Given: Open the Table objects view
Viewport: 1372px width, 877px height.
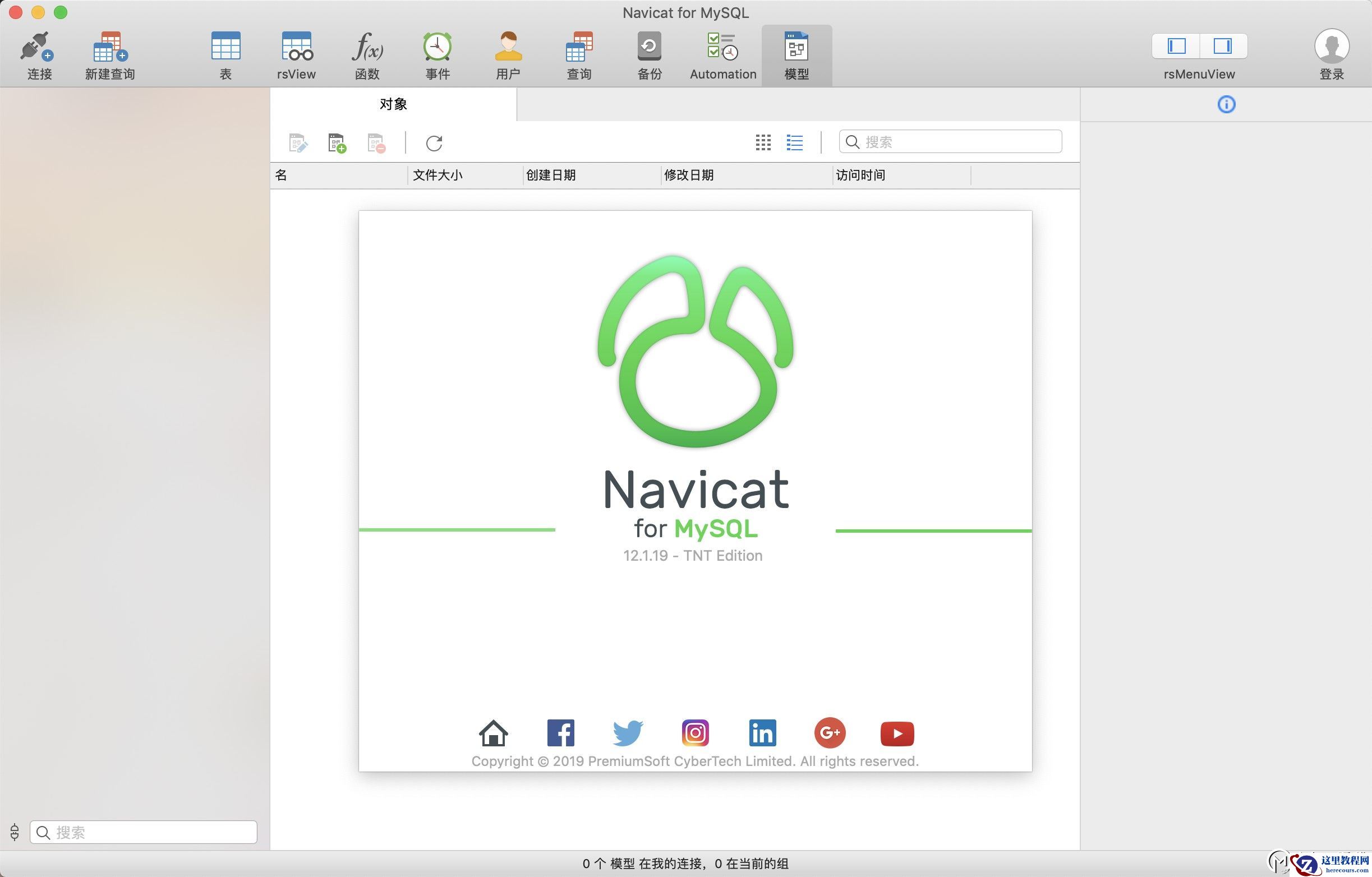Looking at the screenshot, I should 225,47.
